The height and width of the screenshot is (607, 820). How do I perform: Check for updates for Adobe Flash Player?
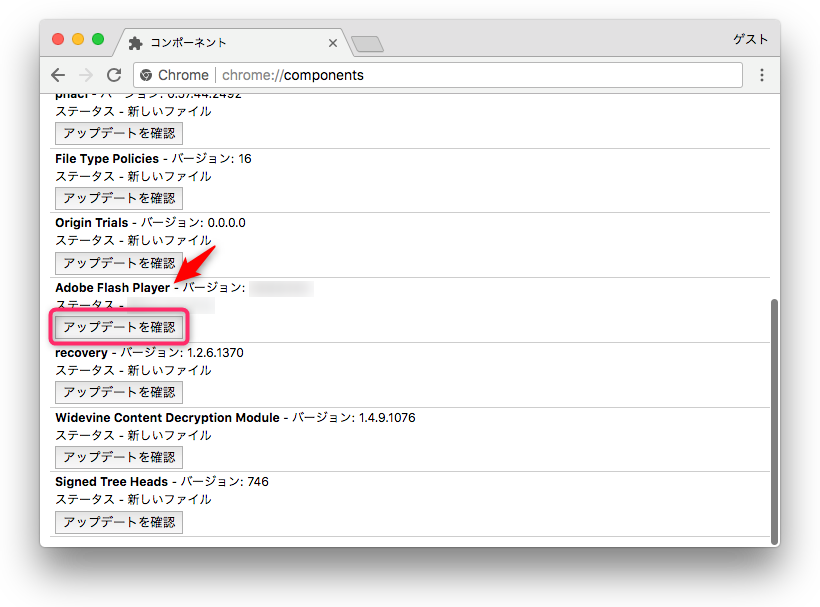tap(119, 327)
